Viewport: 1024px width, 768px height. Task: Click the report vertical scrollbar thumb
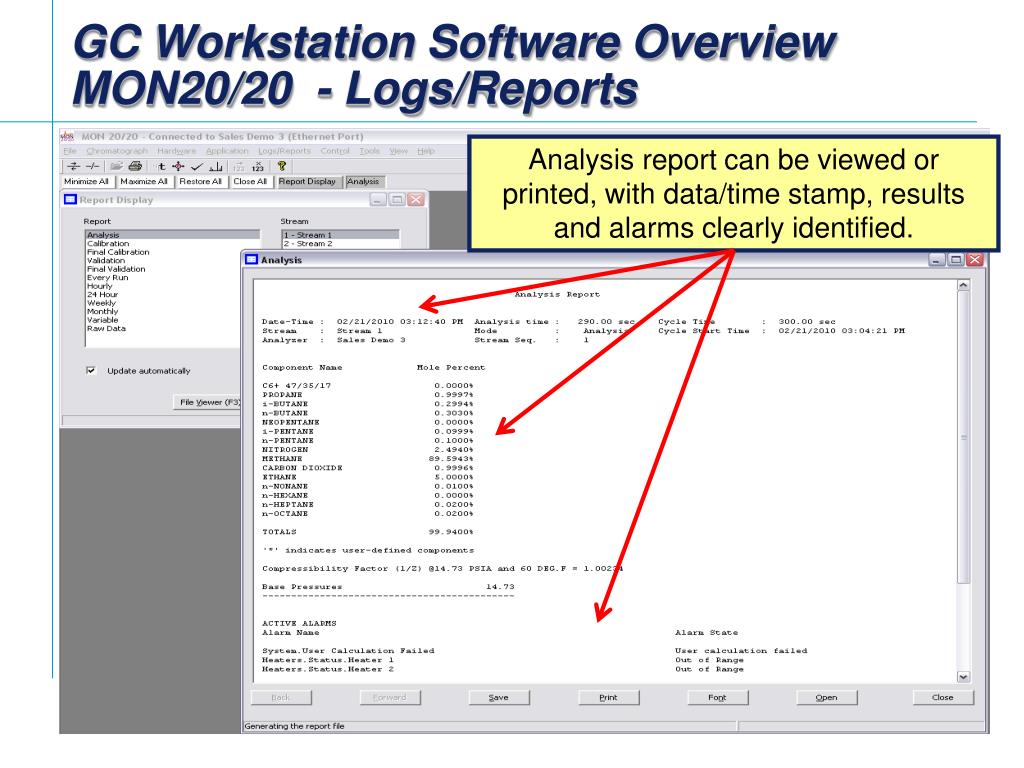click(x=963, y=438)
